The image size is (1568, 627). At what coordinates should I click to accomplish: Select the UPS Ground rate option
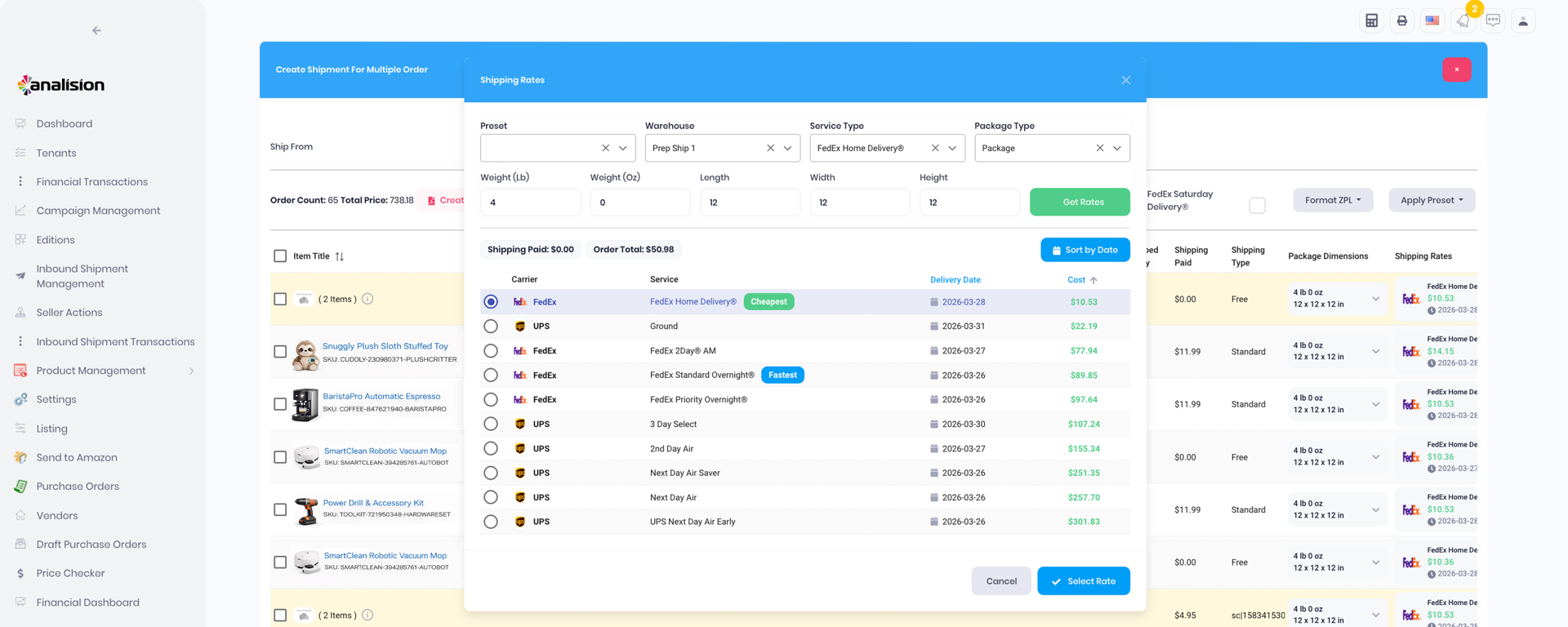pyautogui.click(x=491, y=327)
